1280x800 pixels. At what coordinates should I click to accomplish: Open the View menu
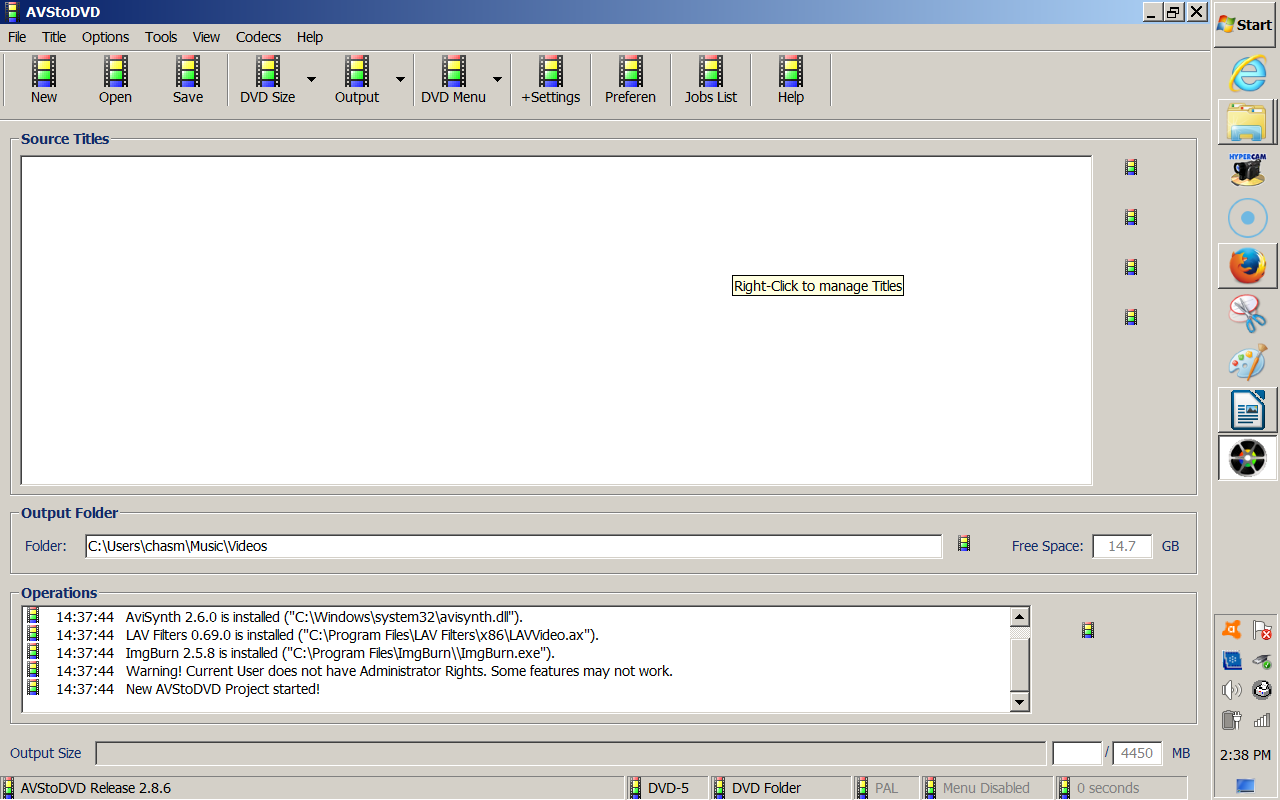tap(206, 37)
